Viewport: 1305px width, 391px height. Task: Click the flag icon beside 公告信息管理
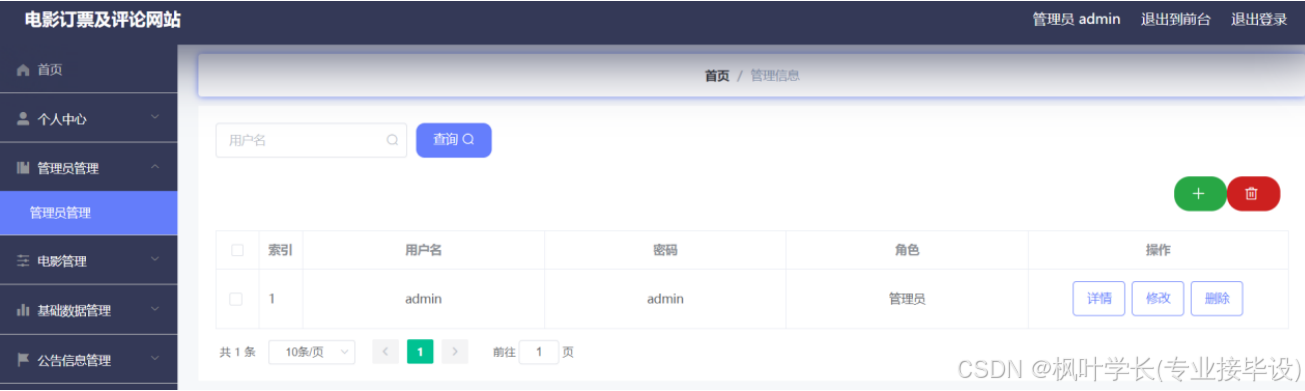[x=23, y=360]
